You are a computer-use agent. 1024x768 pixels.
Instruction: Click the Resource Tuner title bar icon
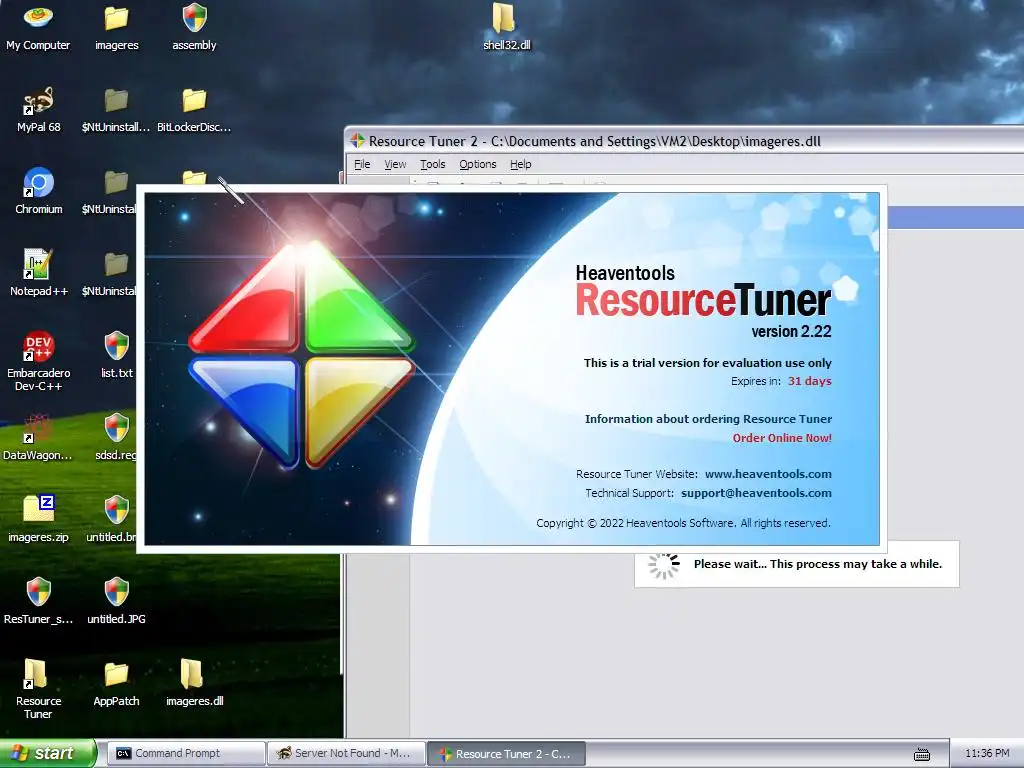(357, 140)
